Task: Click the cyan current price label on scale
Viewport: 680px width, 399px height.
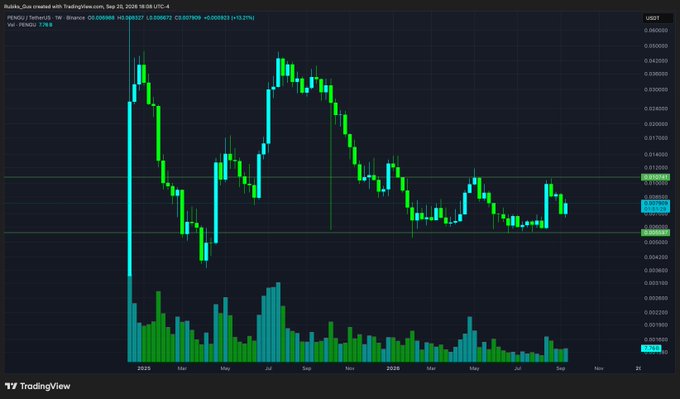Action: pyautogui.click(x=655, y=206)
